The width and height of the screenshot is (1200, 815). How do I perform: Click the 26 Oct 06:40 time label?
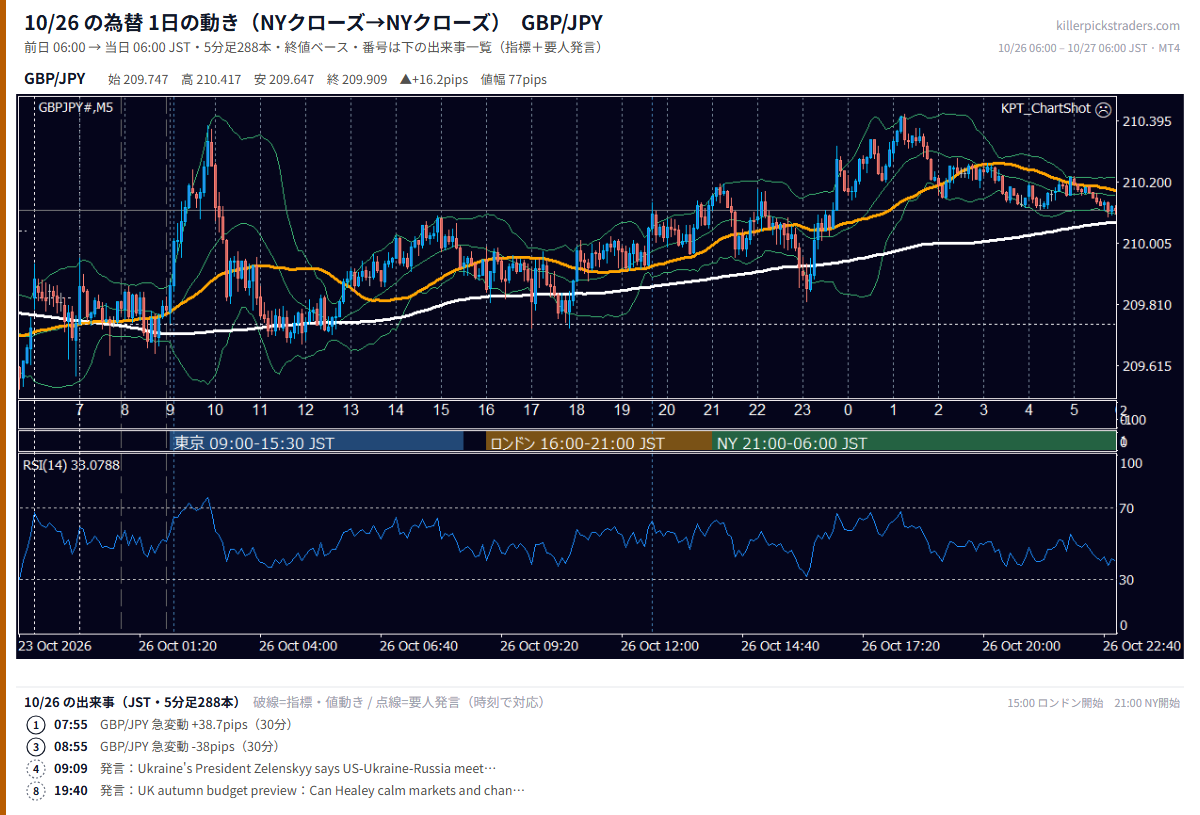pyautogui.click(x=418, y=646)
